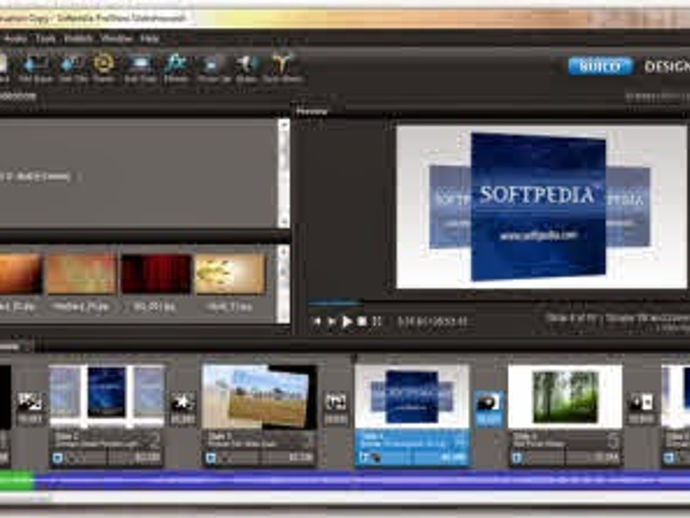Click the Preview panel label
Screen dimensions: 690x518
(x=312, y=111)
